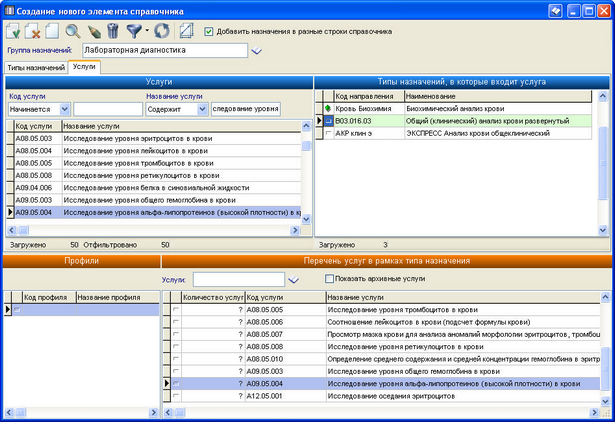Screen dimensions: 615x422
Task: Click scroll-down arrow of Типы назначений panel
Action: tap(603, 230)
